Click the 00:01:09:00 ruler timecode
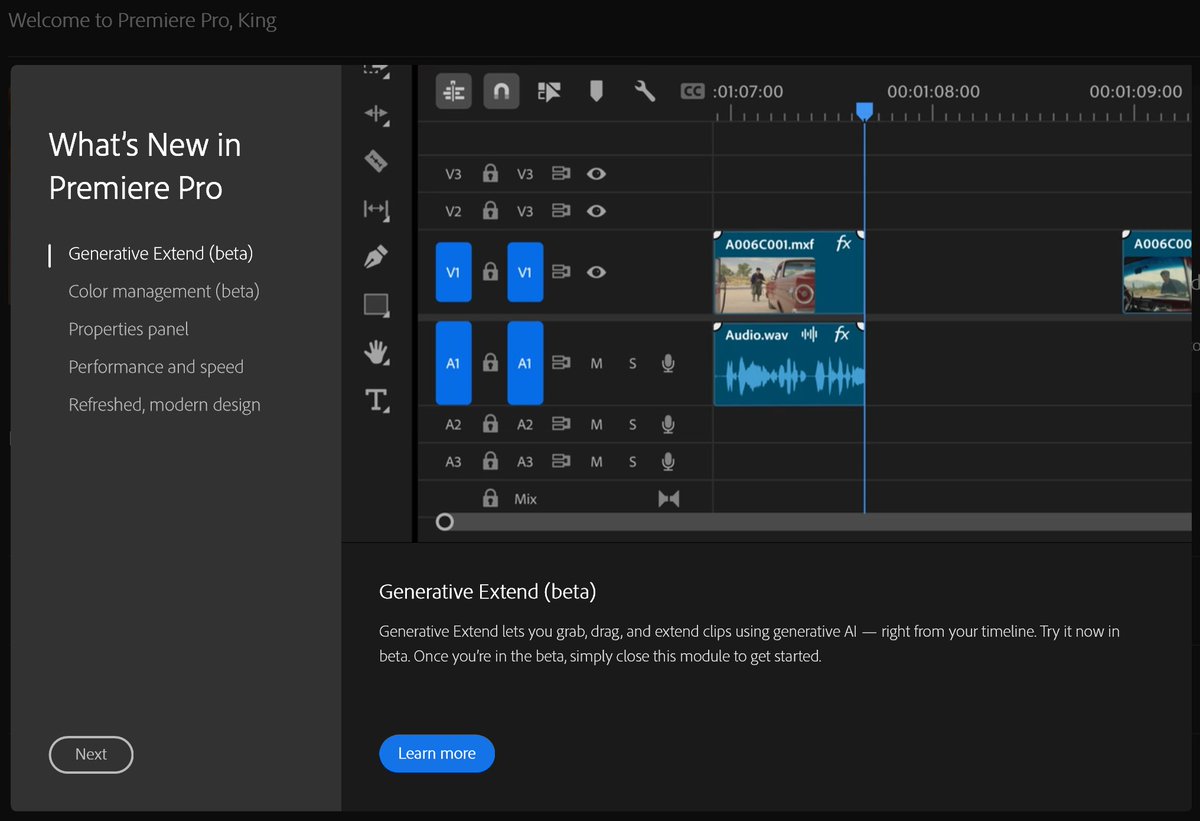Viewport: 1200px width, 821px height. (1136, 91)
